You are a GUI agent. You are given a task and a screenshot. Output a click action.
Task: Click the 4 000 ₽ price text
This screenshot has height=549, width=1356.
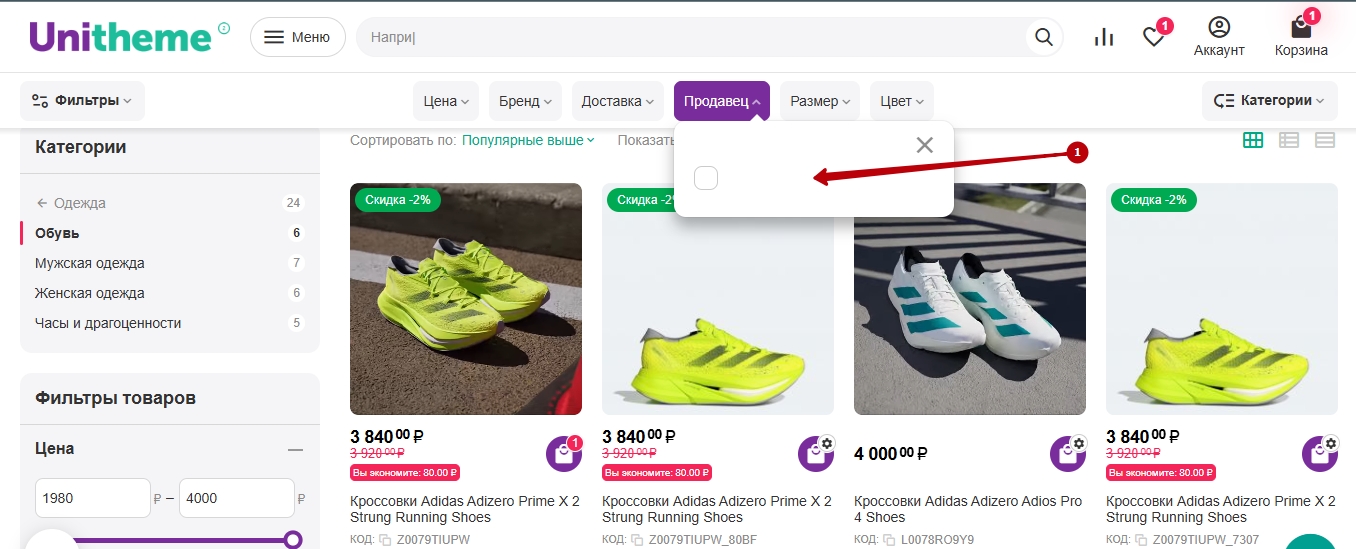(891, 453)
